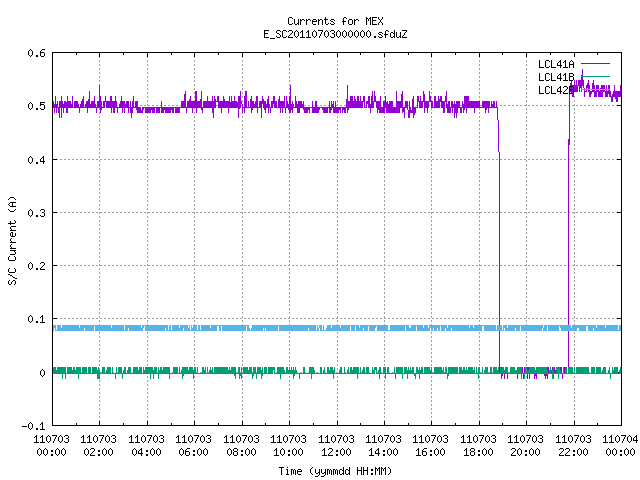Click the x-axis tick 110703 06:00
Image resolution: width=640 pixels, height=480 pixels.
click(193, 446)
